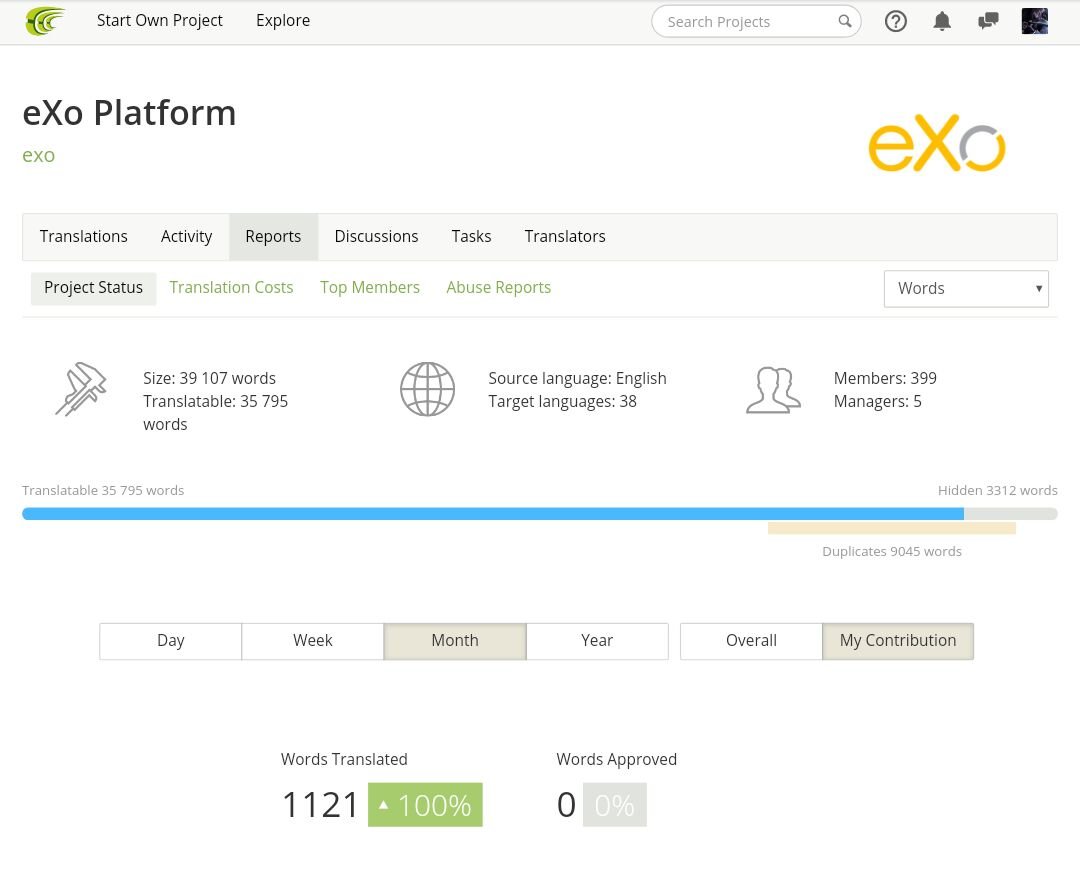Select the Project Status sub-tab

(x=94, y=288)
